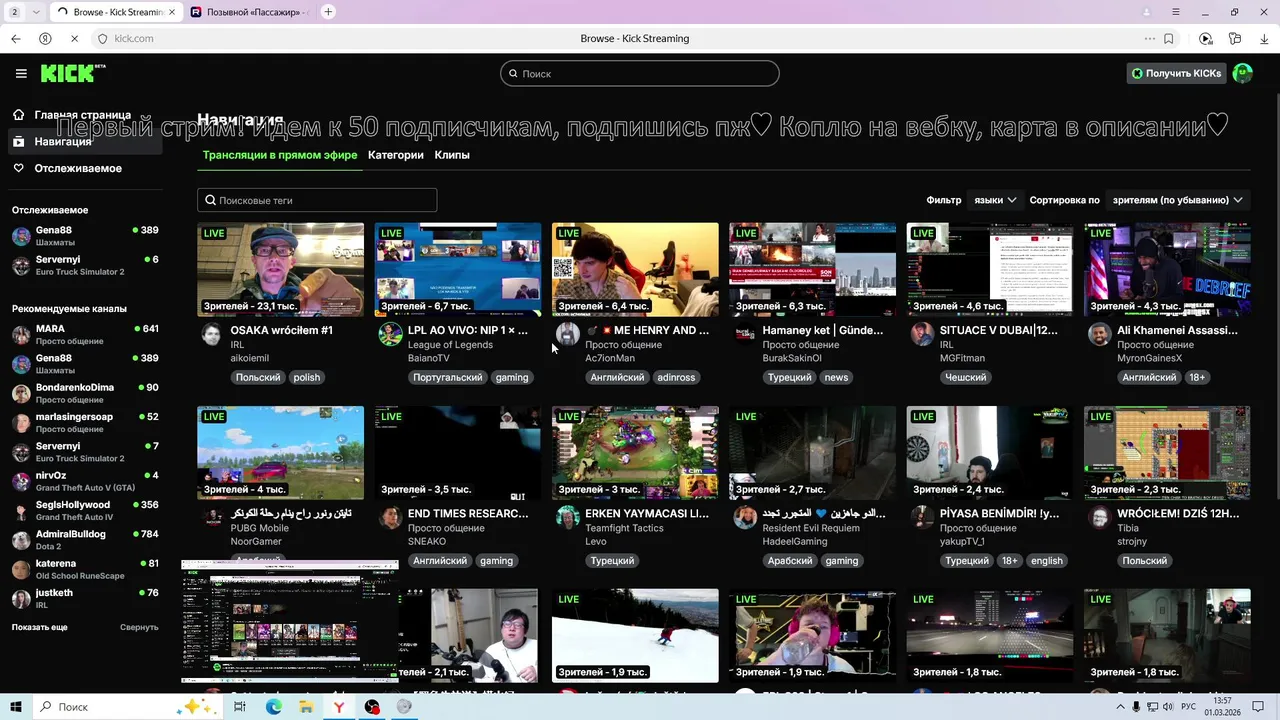This screenshot has height=720, width=1280.
Task: Click aikoiemil streamer avatar
Action: [211, 334]
